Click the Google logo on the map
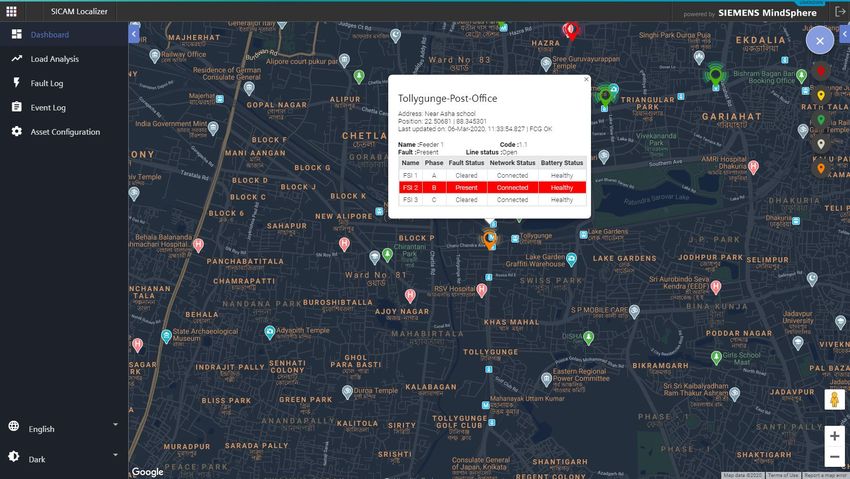The image size is (850, 479). click(147, 472)
